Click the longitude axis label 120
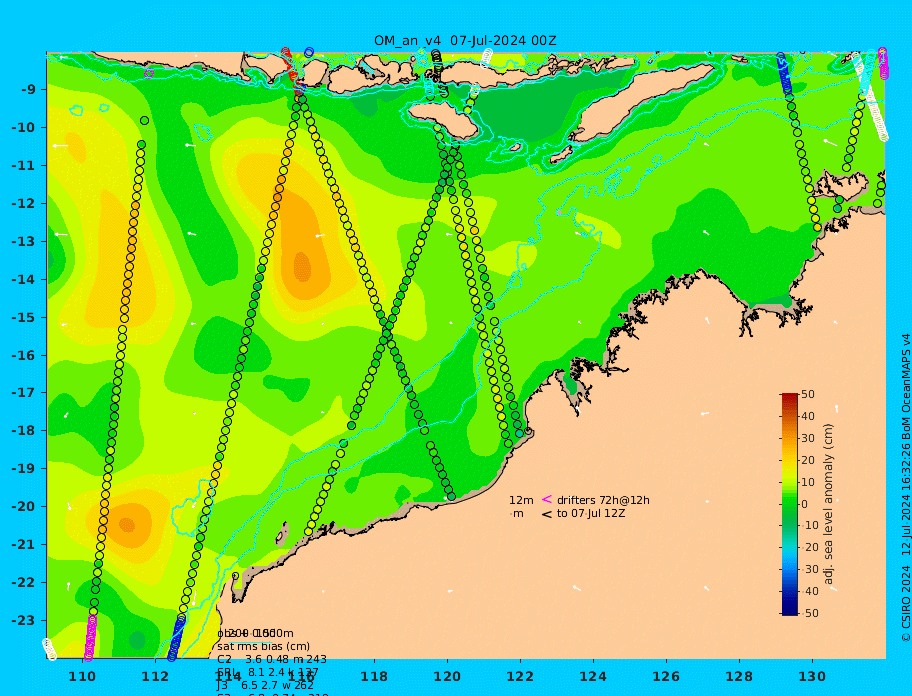The width and height of the screenshot is (912, 696). coord(447,676)
